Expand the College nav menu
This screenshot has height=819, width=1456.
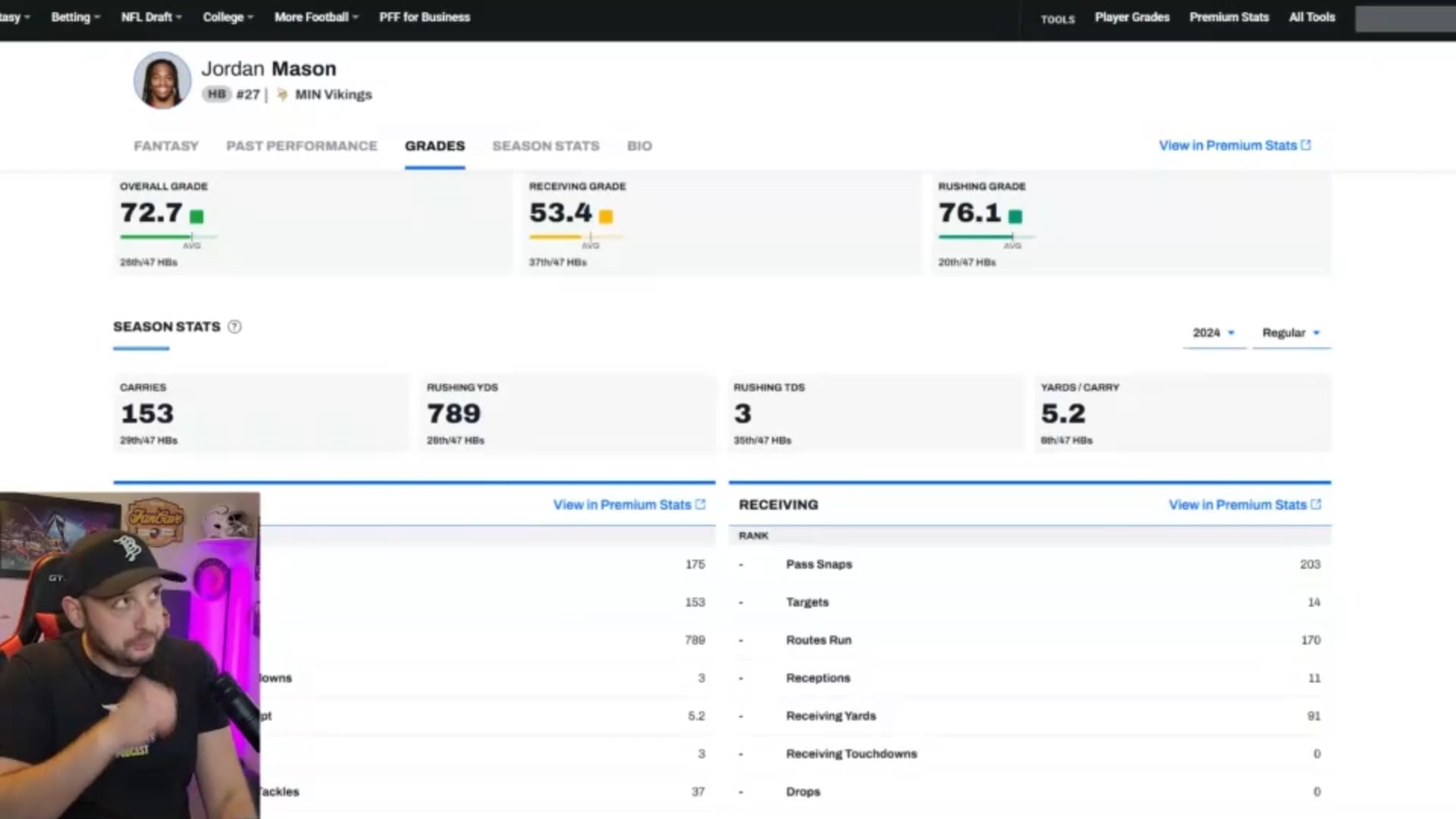(228, 17)
